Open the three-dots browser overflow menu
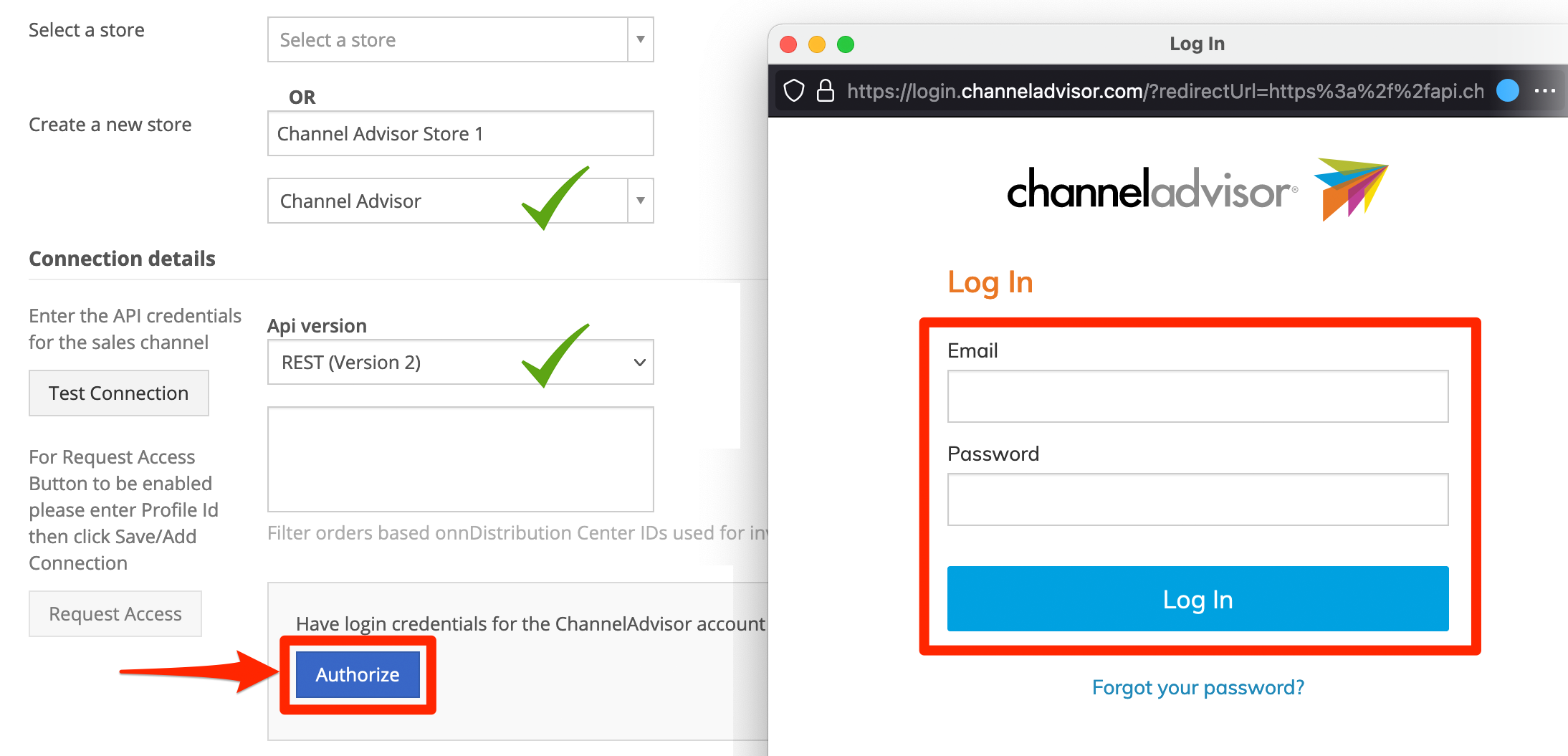 point(1545,91)
